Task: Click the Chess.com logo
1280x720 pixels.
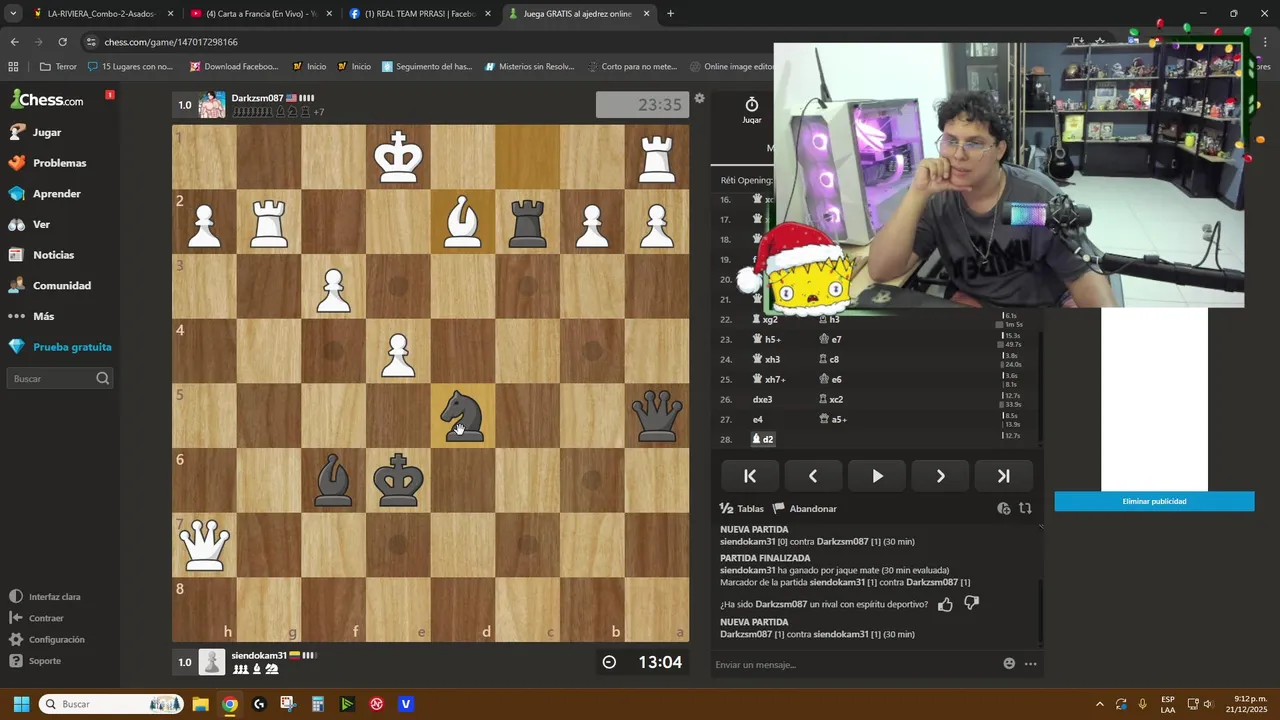Action: point(47,99)
